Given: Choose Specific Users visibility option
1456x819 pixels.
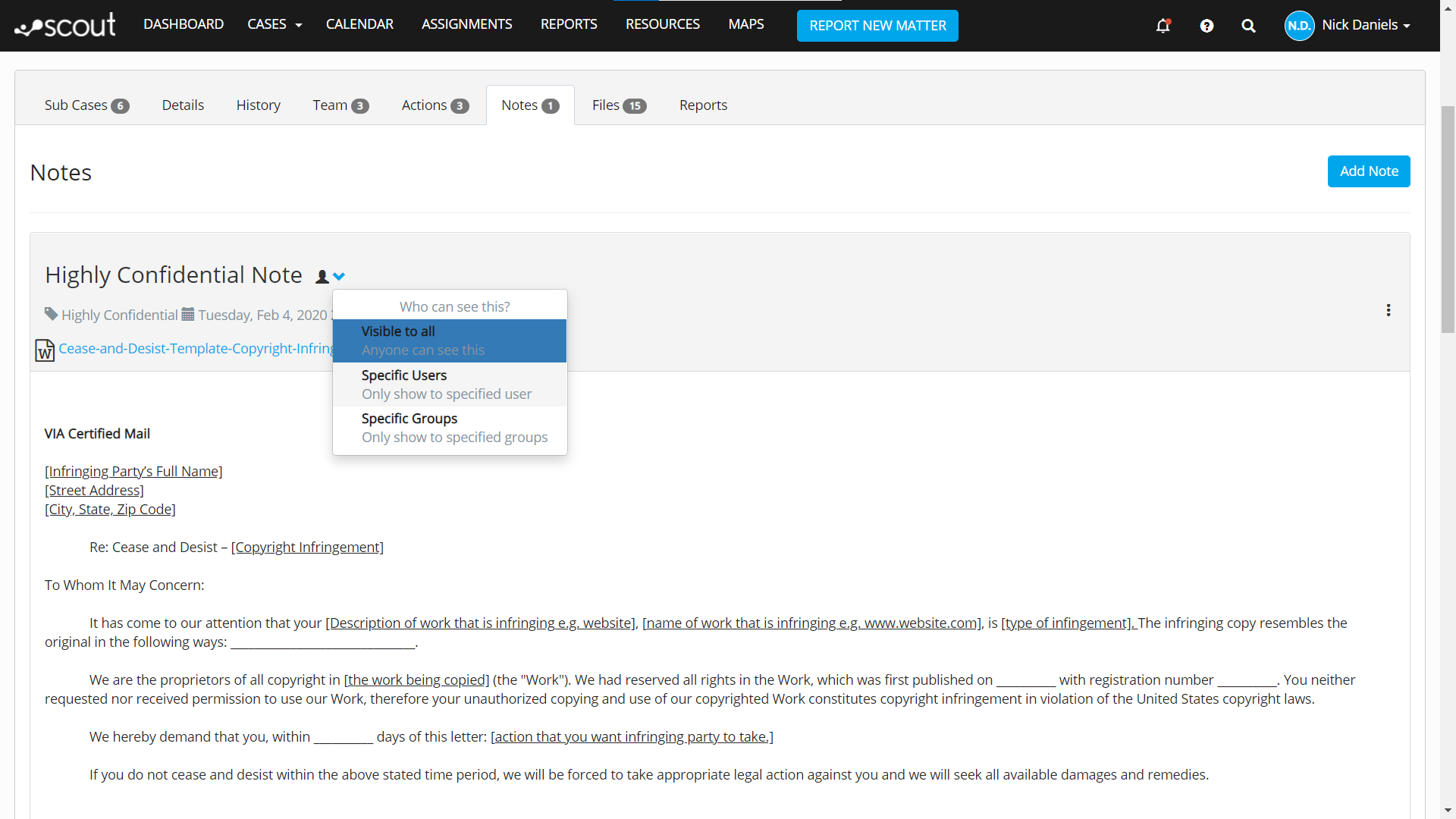Looking at the screenshot, I should (450, 384).
